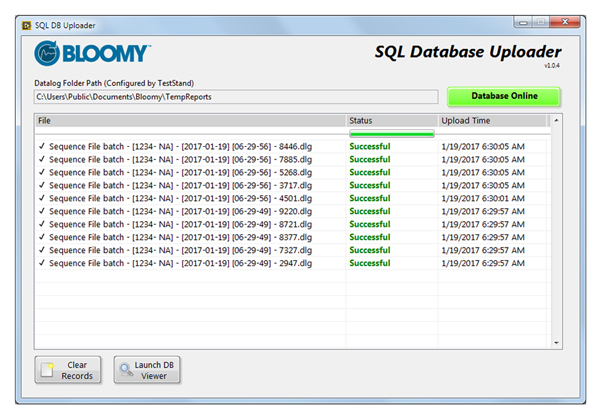The height and width of the screenshot is (417, 600).
Task: Select the file row ending in 4501.dlg
Action: pyautogui.click(x=181, y=198)
